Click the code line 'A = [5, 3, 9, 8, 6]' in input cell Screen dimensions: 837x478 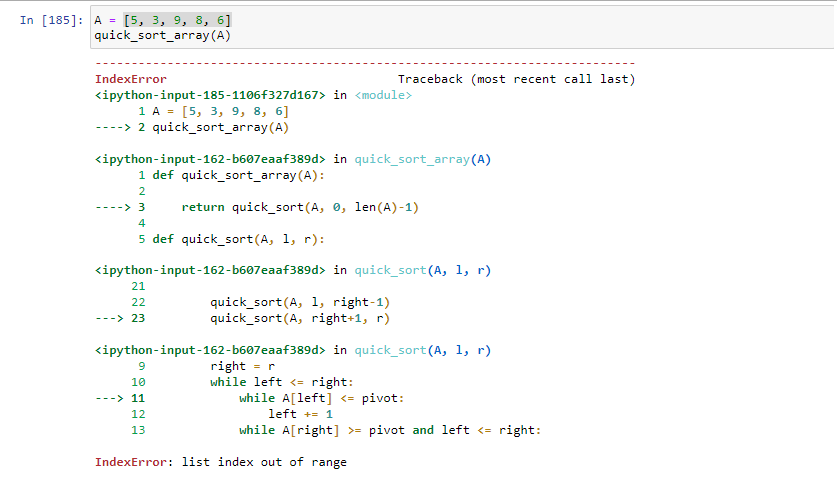(163, 20)
